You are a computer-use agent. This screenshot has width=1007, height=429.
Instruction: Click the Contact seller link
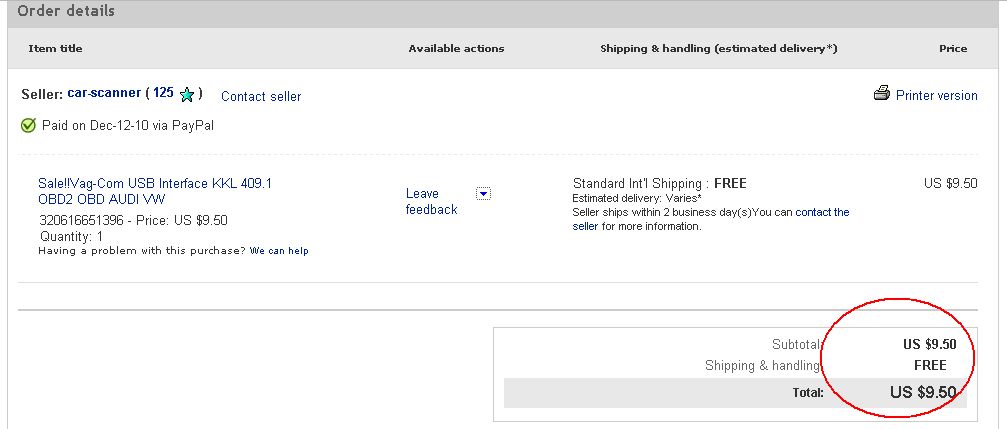point(261,96)
